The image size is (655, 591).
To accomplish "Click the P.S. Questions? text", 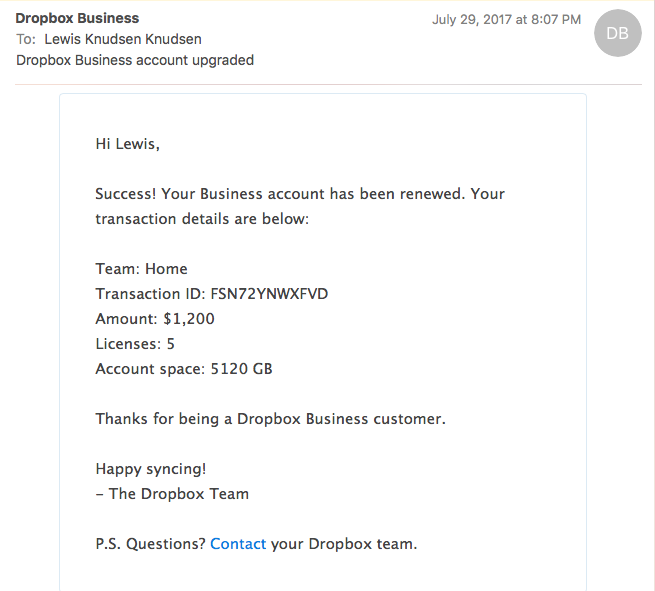I will click(x=150, y=544).
